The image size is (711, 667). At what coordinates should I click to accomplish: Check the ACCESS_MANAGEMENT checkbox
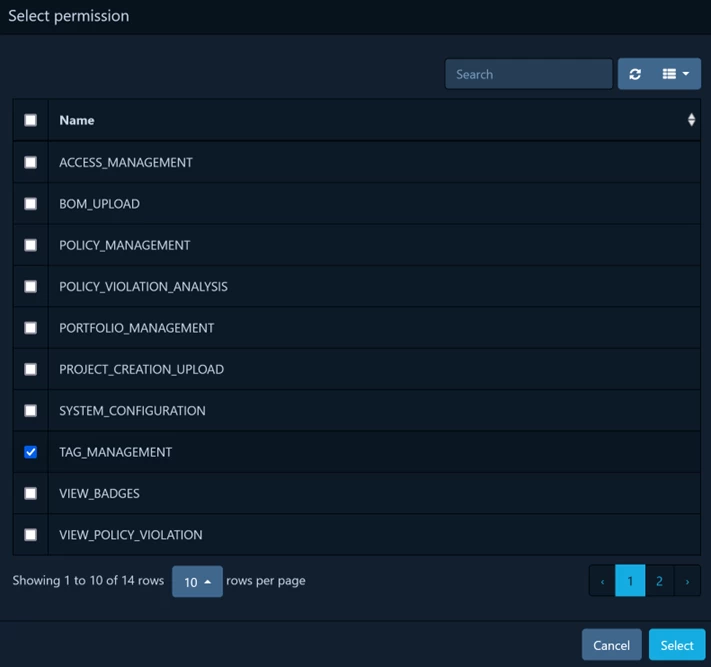[30, 162]
